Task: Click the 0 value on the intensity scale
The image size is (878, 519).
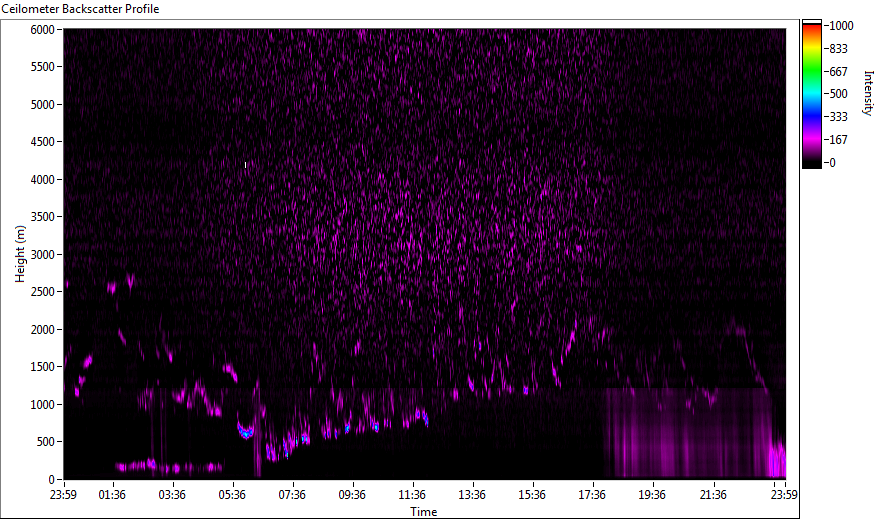Action: [x=833, y=163]
